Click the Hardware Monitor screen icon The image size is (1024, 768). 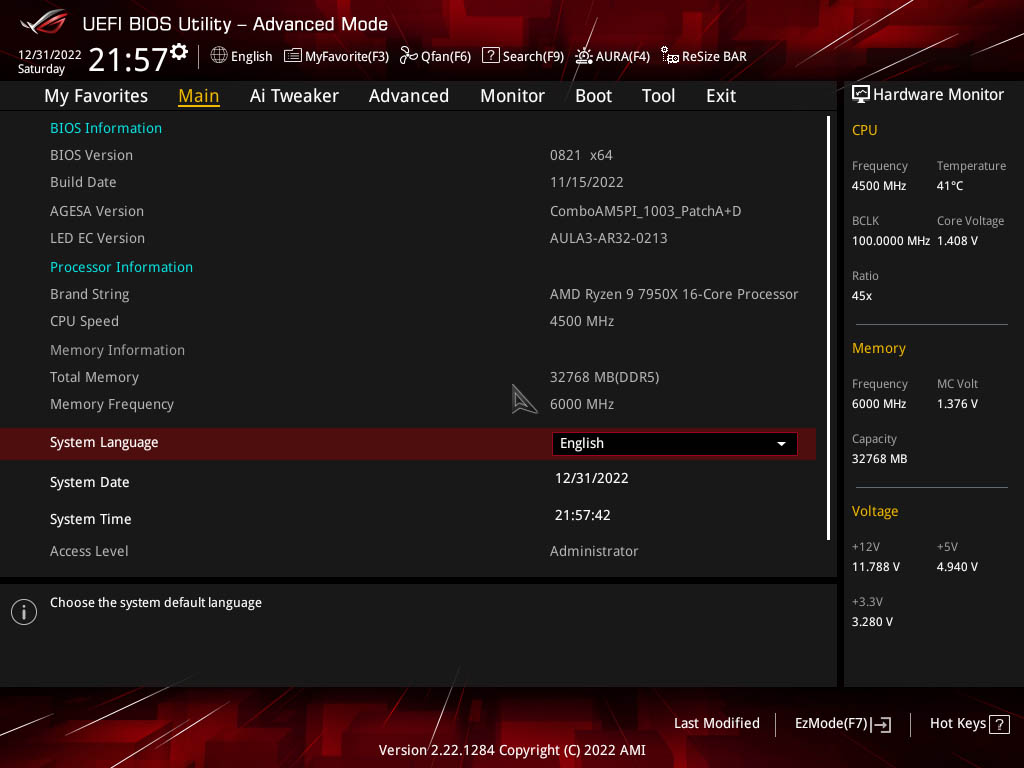861,94
